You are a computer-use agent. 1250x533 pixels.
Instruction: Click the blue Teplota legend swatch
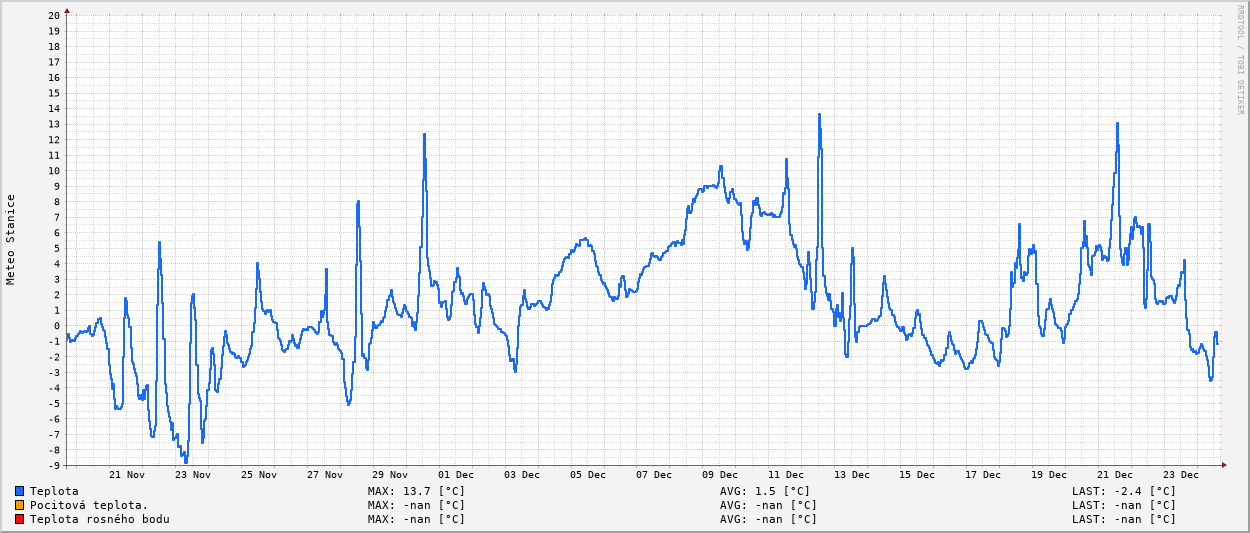click(x=19, y=491)
